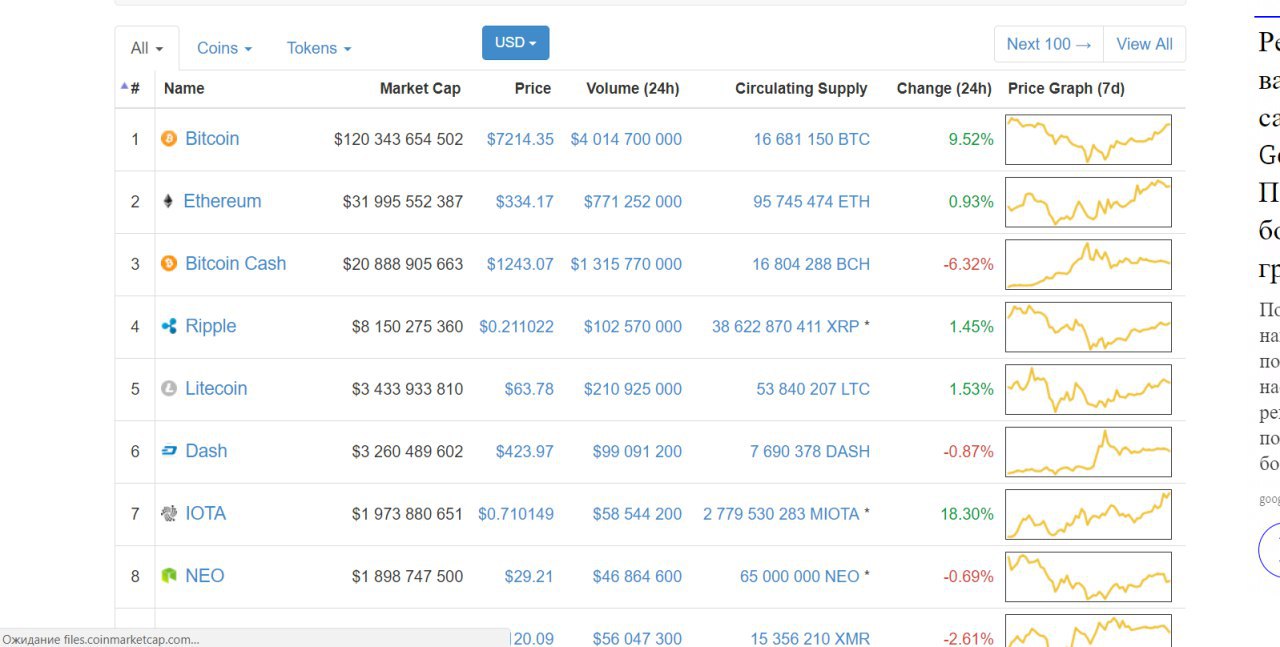Image resolution: width=1280 pixels, height=647 pixels.
Task: Open the NEO coin page
Action: click(205, 576)
